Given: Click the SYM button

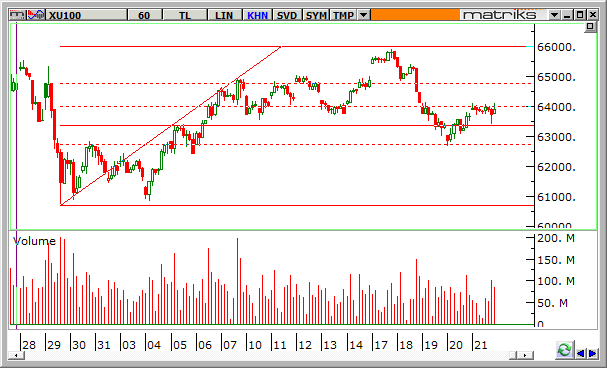Looking at the screenshot, I should click(316, 15).
